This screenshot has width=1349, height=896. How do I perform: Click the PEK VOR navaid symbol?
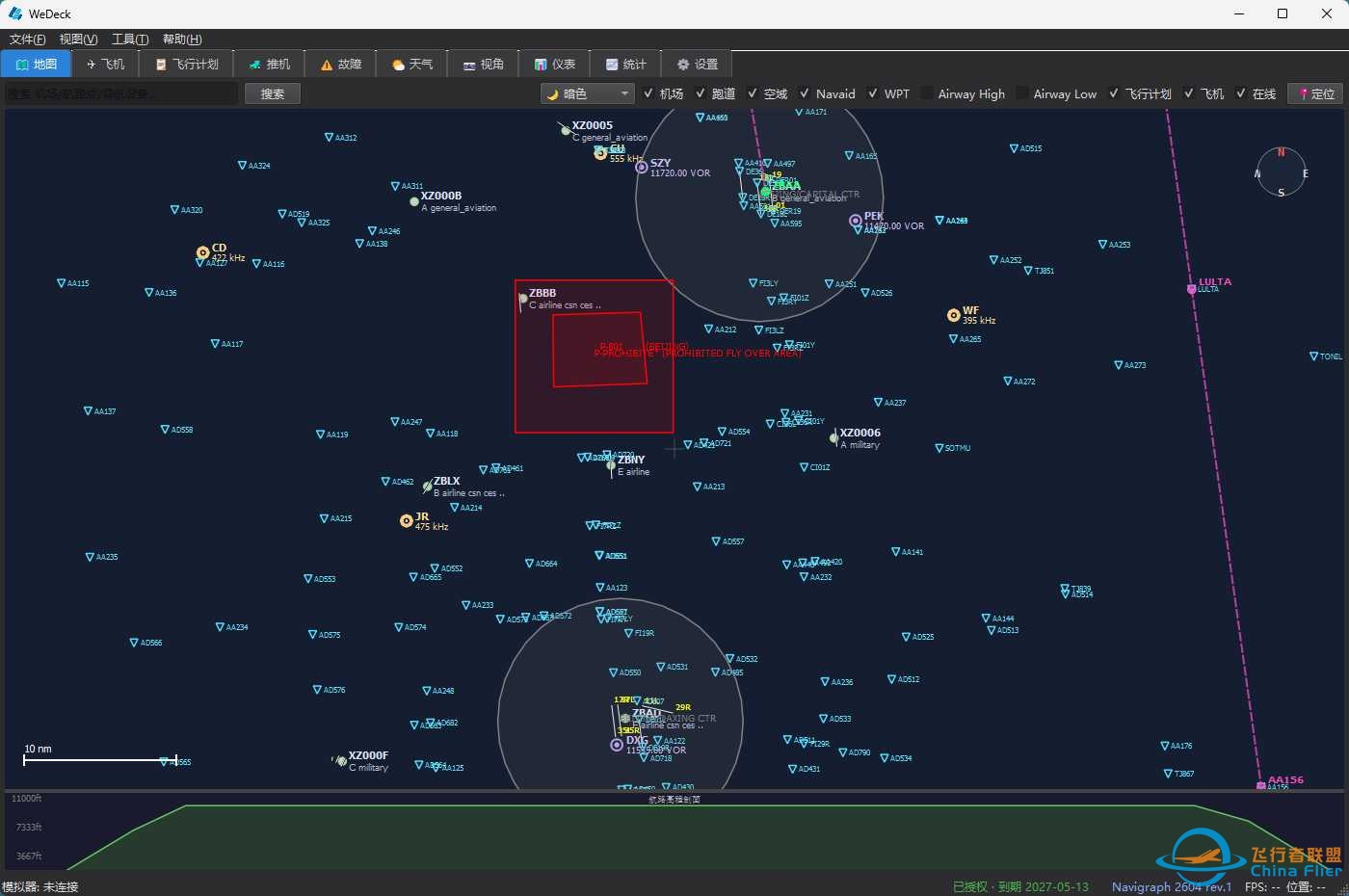[x=855, y=221]
